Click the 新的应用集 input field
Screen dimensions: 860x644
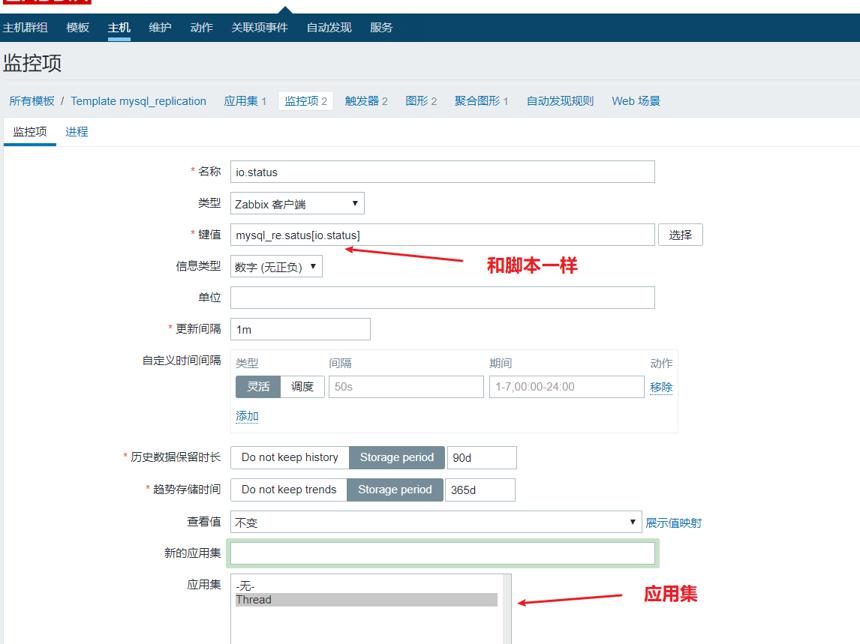[443, 553]
